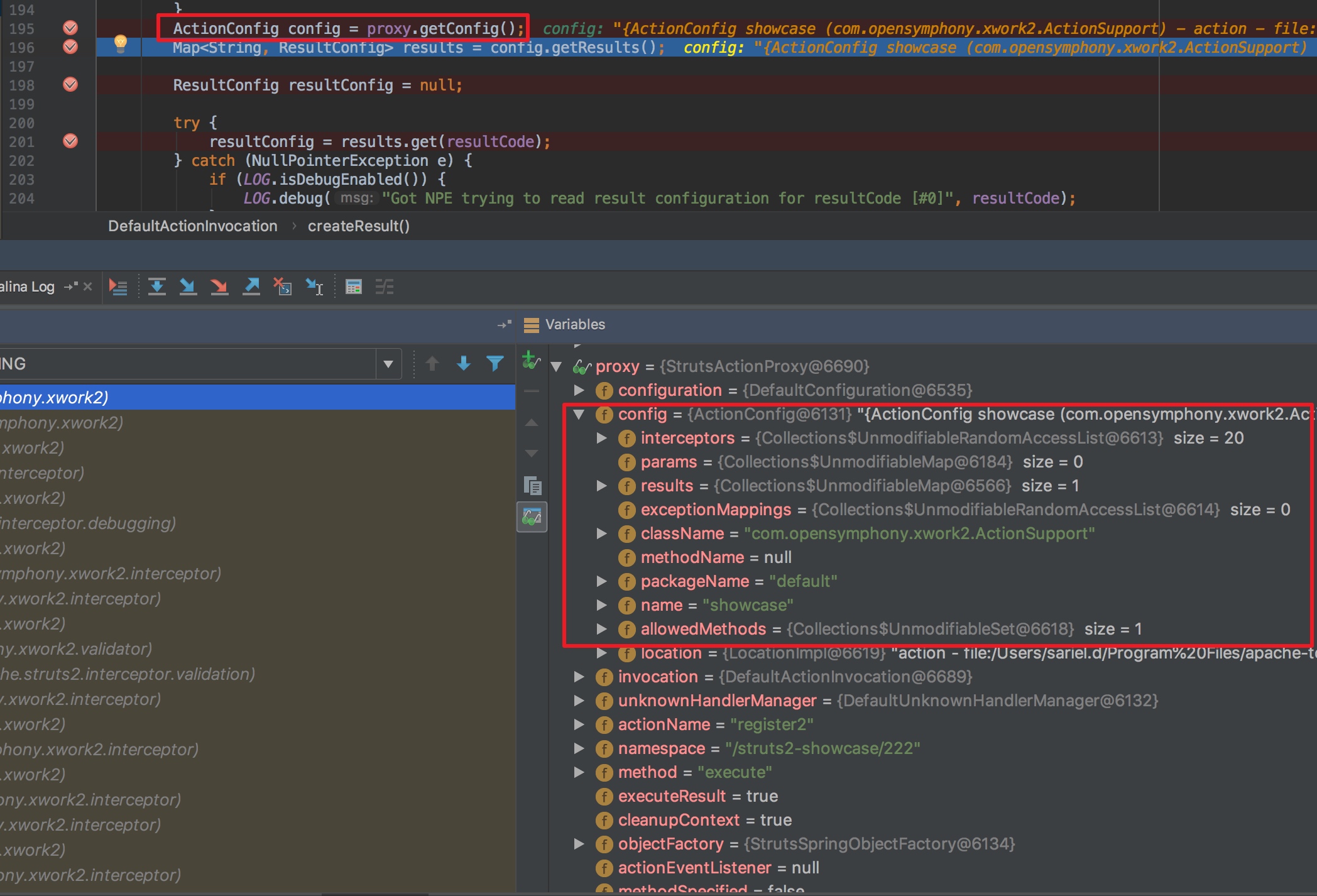The width and height of the screenshot is (1317, 896).
Task: Select frame 'he.struts2.interceptor.validation)'
Action: (x=258, y=674)
